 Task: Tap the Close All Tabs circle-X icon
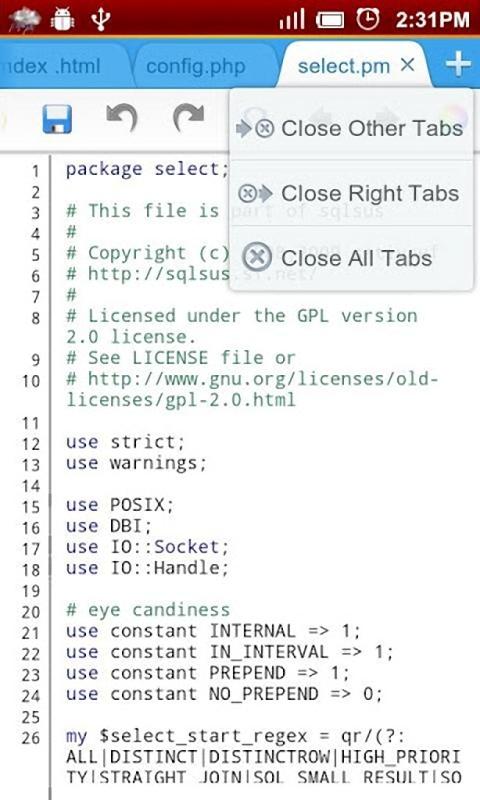[x=257, y=257]
